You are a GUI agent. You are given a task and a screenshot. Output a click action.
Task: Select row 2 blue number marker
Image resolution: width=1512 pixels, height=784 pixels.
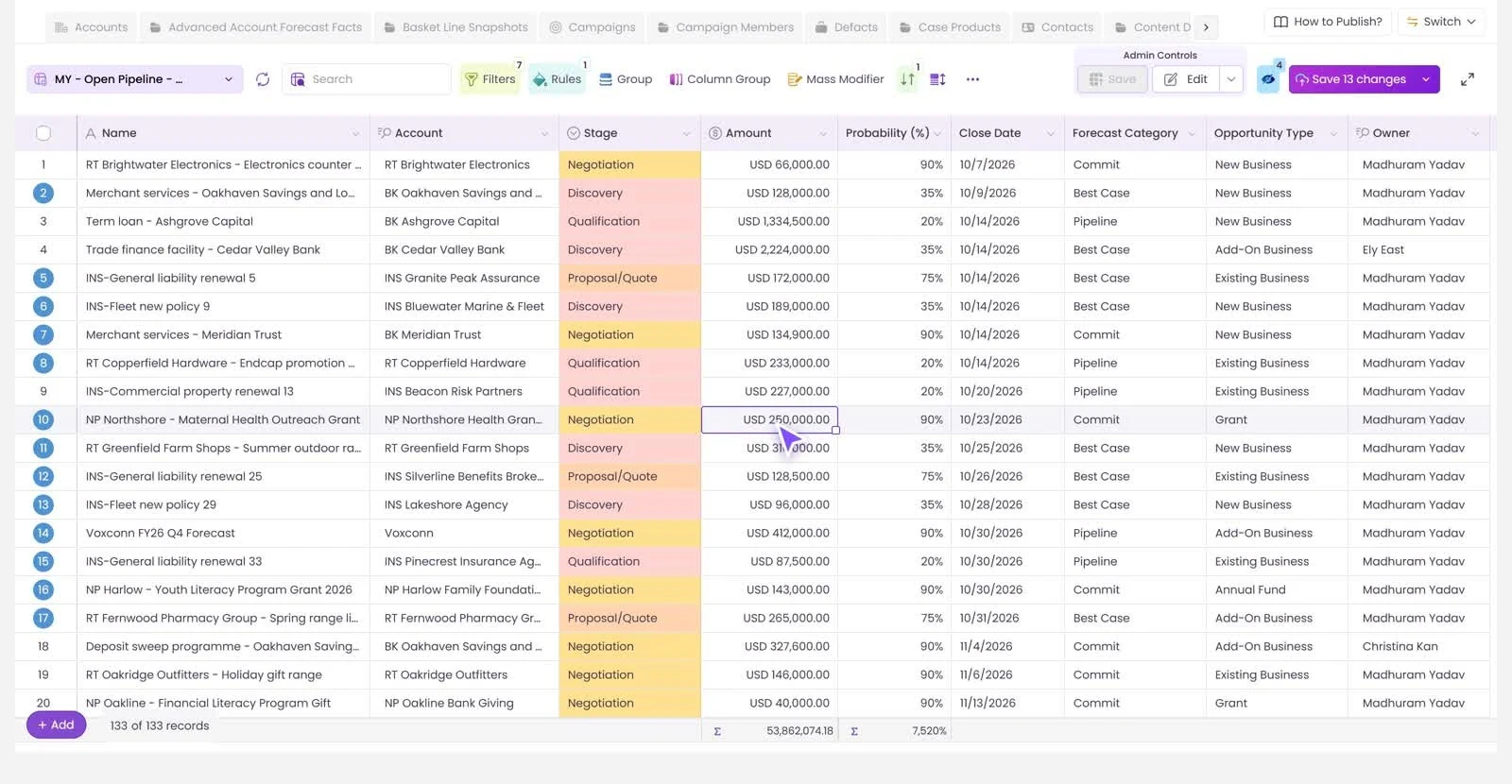(43, 193)
